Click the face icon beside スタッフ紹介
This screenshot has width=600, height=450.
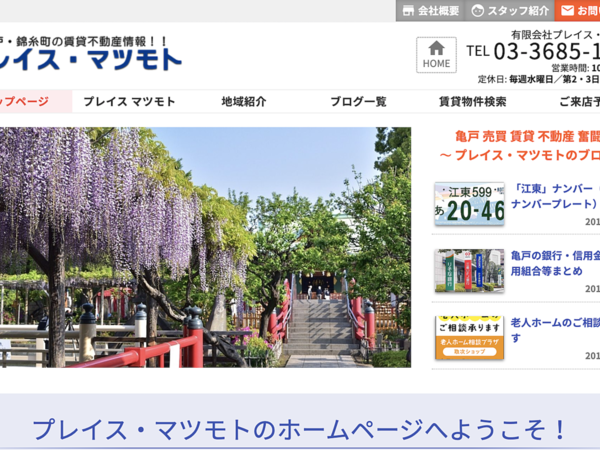pyautogui.click(x=478, y=11)
